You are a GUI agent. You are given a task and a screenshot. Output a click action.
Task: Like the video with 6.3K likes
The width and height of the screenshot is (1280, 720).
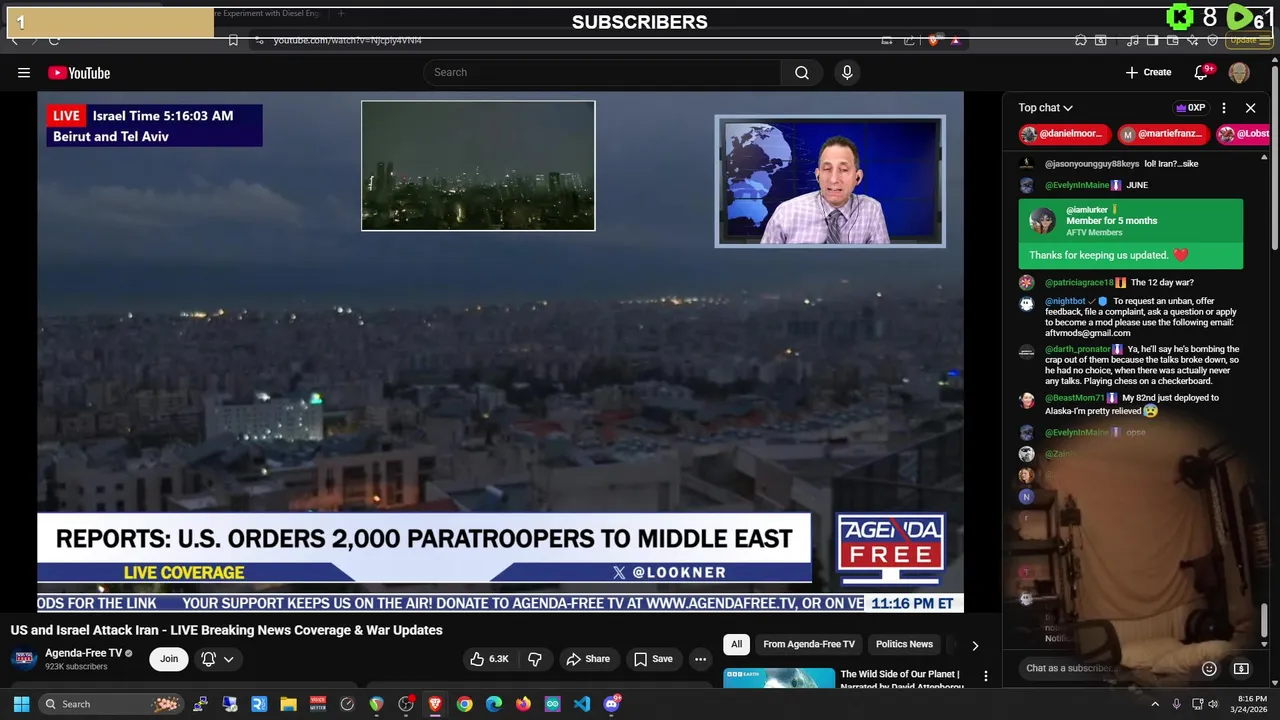(x=490, y=659)
